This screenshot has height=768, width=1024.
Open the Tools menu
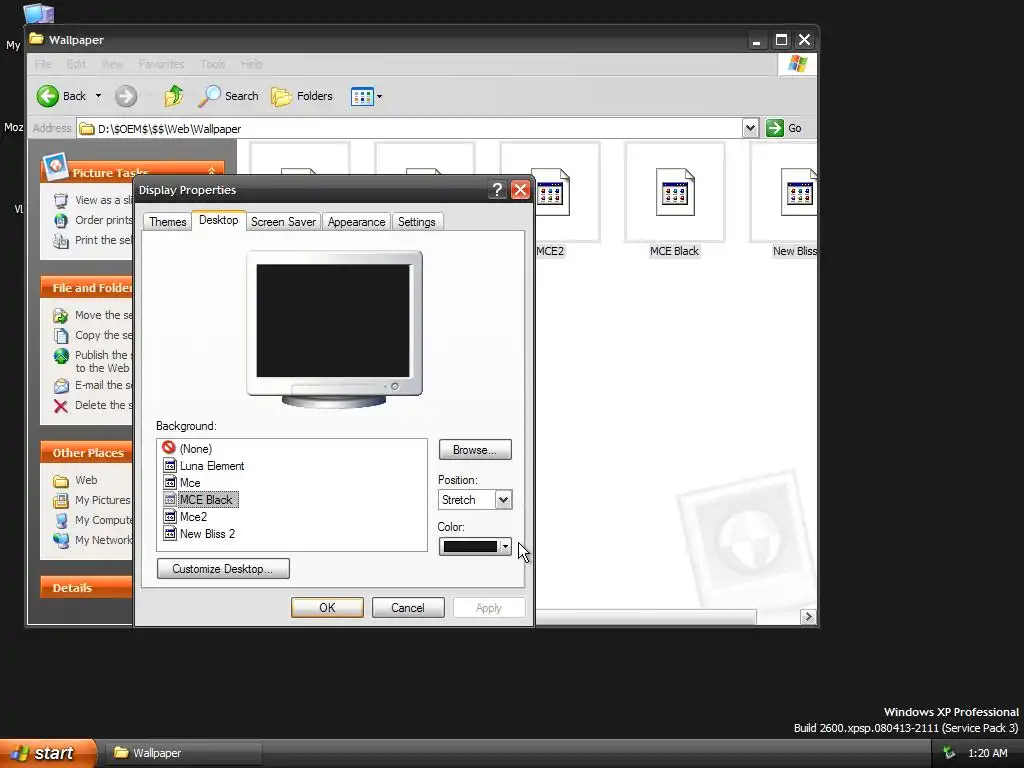[212, 64]
